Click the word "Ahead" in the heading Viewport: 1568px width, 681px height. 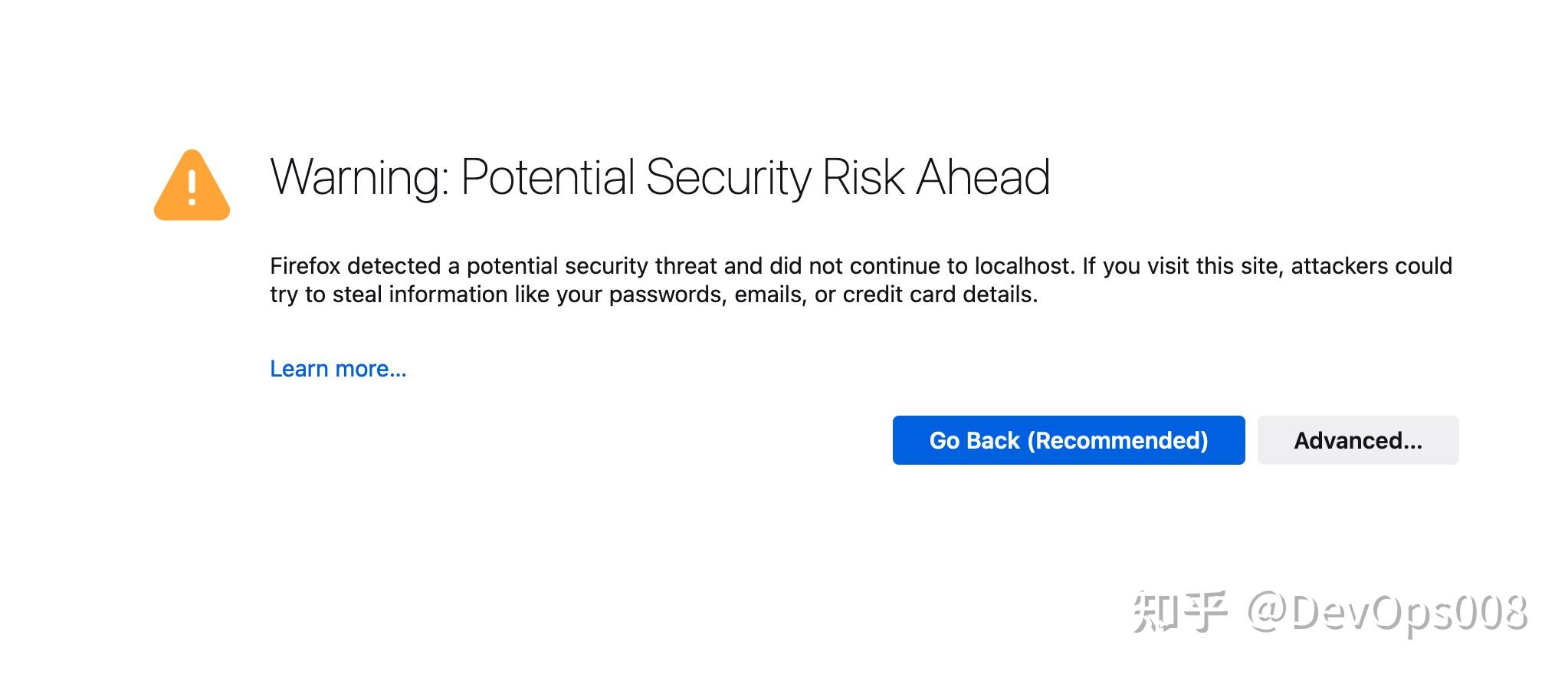point(982,177)
